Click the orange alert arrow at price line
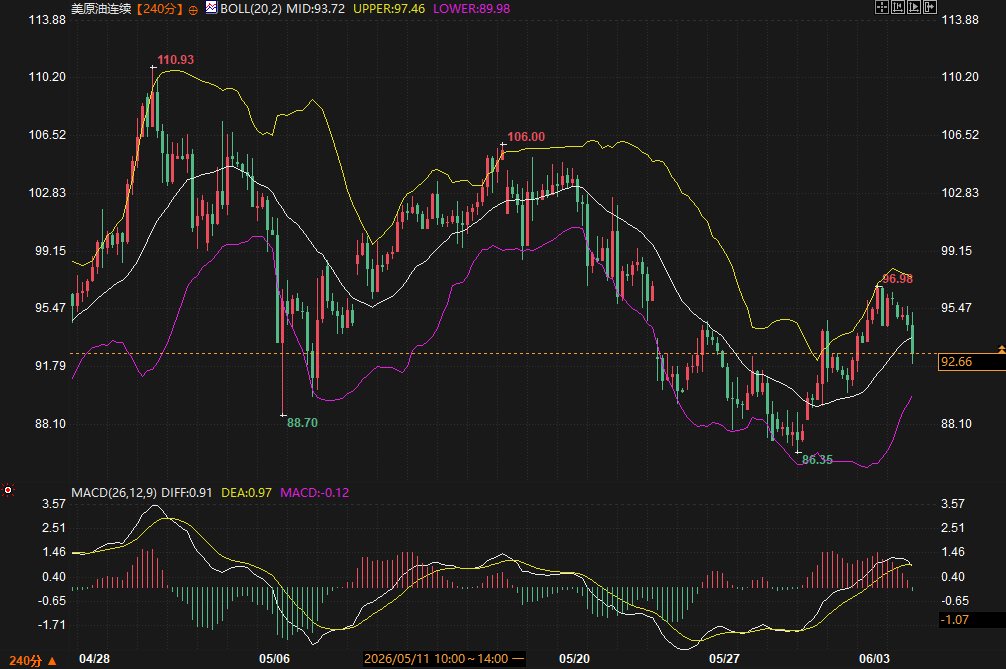Screen dimensions: 1006x669 [1001, 349]
